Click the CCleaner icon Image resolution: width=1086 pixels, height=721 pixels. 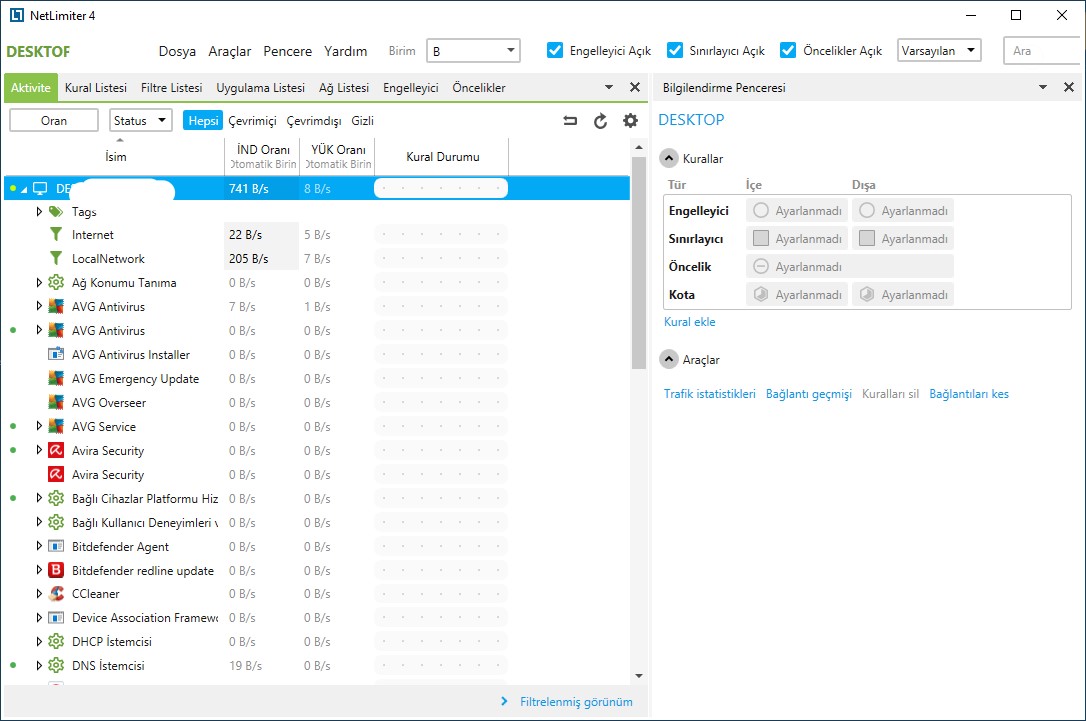pos(56,594)
